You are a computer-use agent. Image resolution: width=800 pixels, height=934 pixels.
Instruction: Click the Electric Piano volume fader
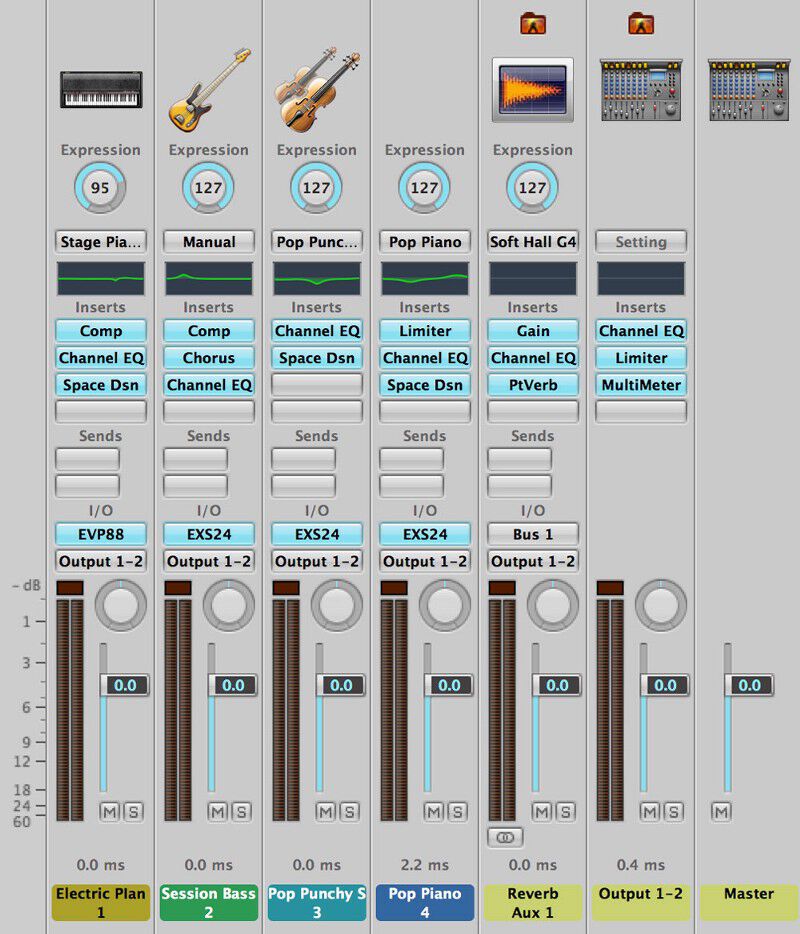(x=124, y=685)
